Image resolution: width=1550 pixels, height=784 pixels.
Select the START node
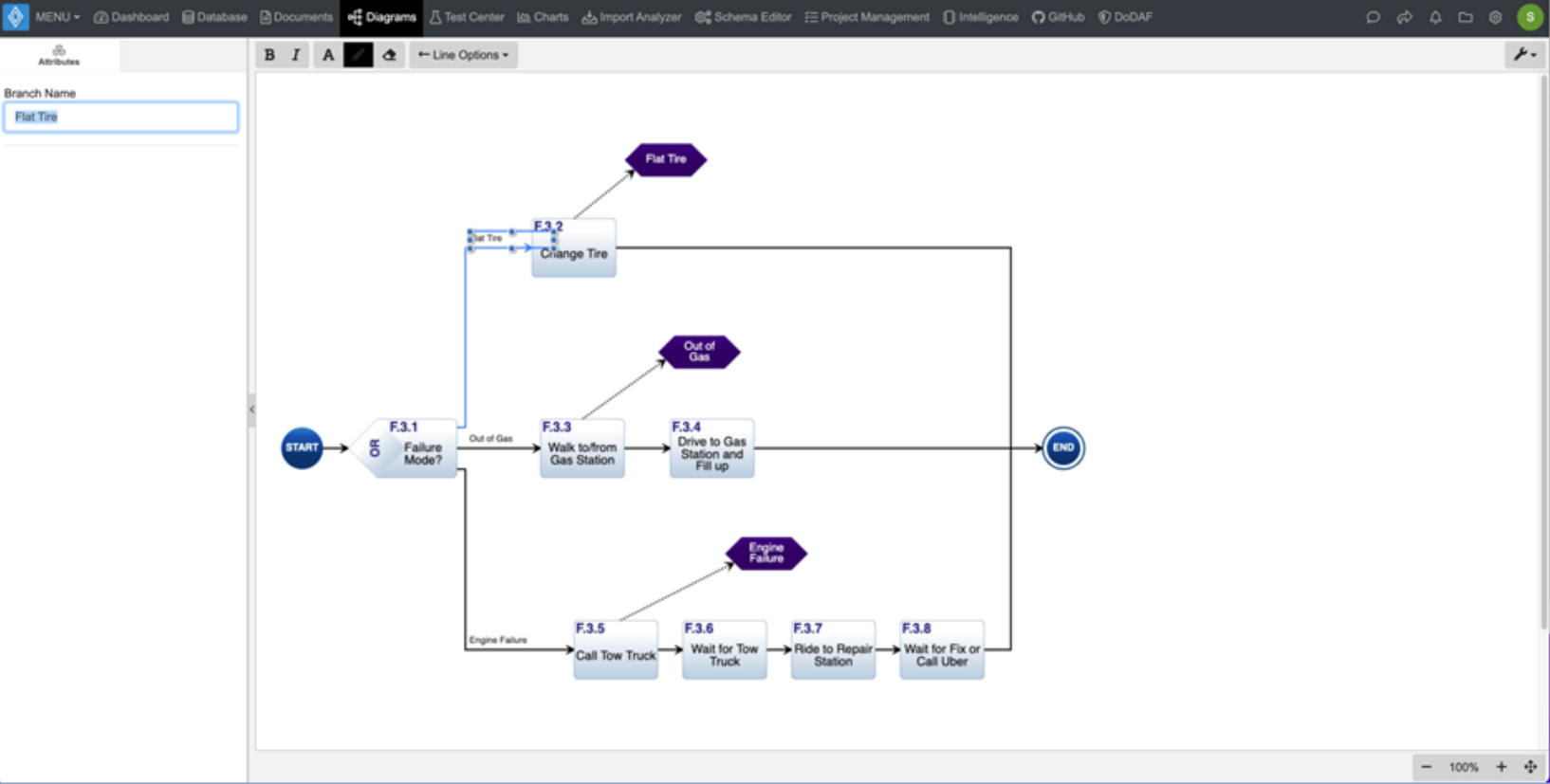(x=302, y=447)
